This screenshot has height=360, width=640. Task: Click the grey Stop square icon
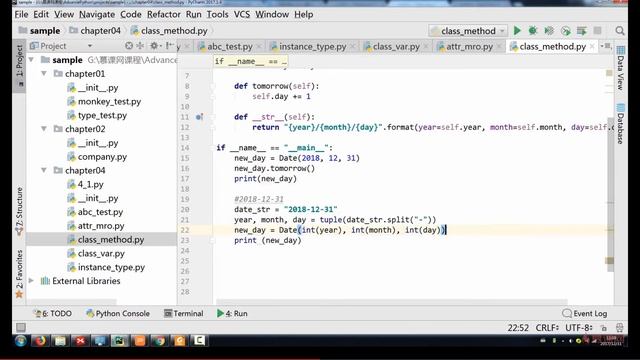click(598, 31)
